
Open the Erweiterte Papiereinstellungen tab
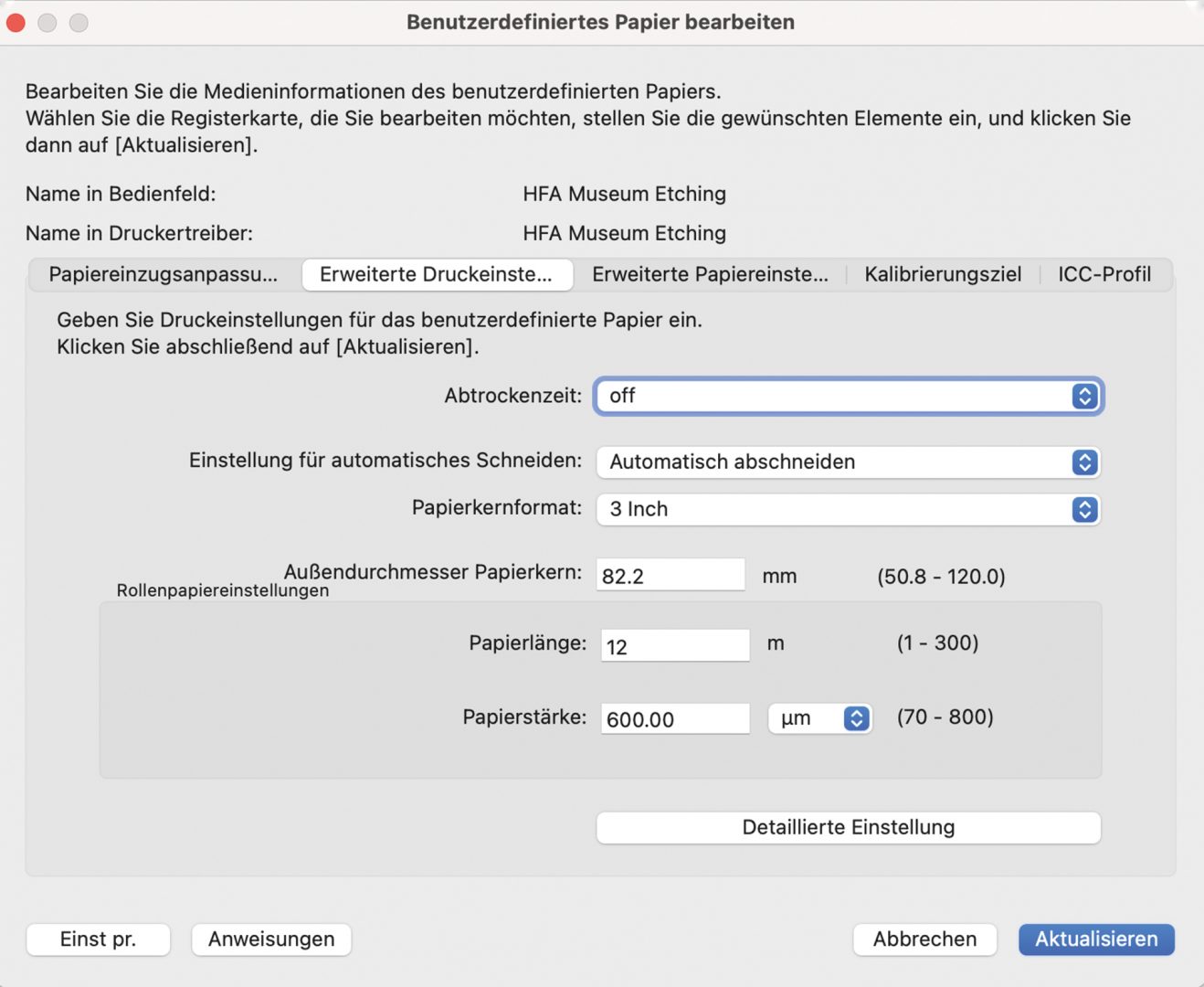pos(710,274)
